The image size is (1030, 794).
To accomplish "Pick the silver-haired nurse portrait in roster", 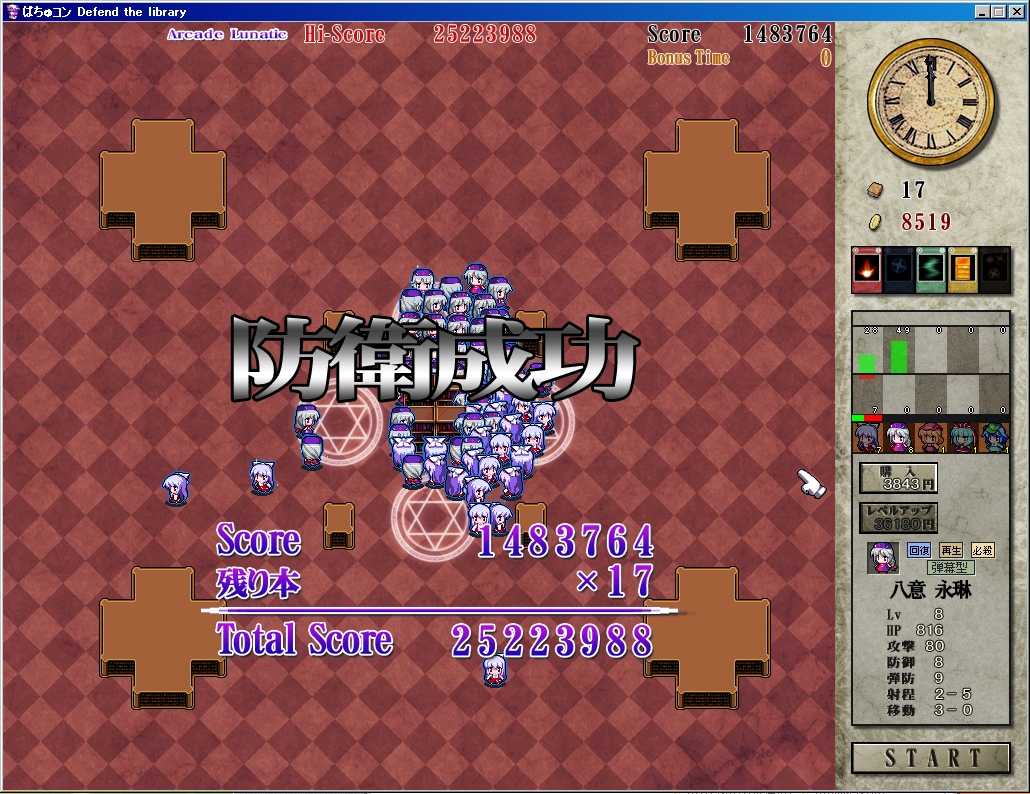I will pos(898,438).
